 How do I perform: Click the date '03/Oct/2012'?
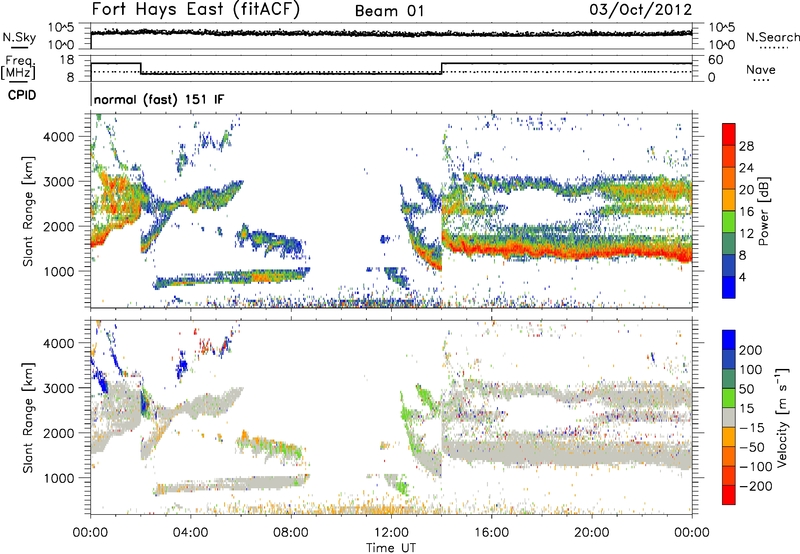pos(641,10)
